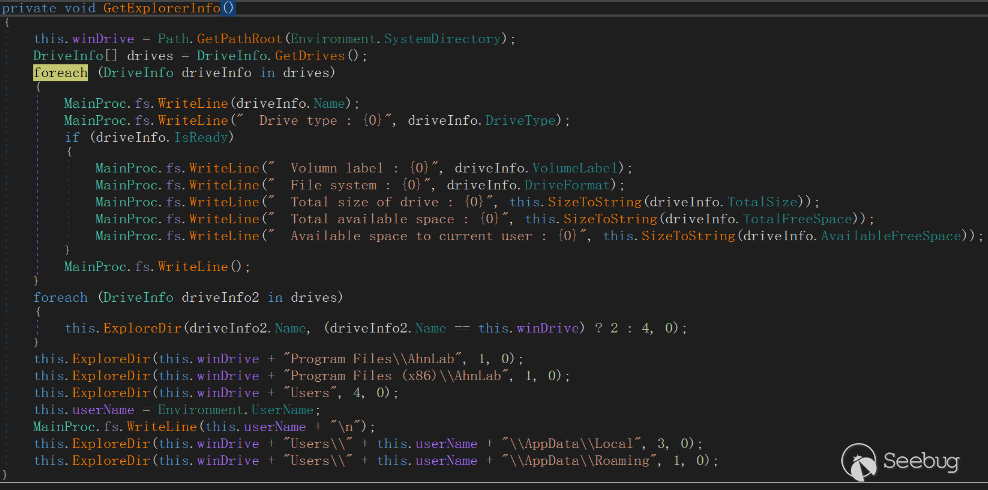Click the DriveType property reference
This screenshot has height=490, width=988.
point(522,121)
